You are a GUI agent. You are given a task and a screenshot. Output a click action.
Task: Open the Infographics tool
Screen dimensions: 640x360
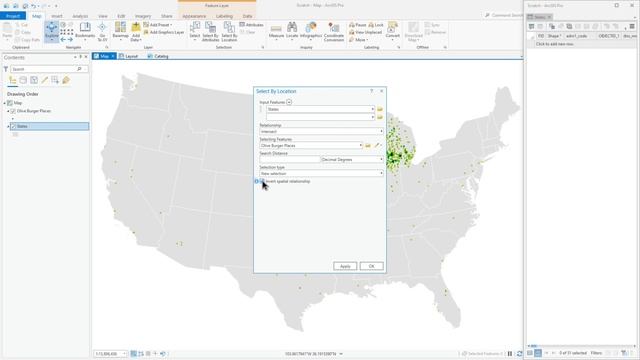[311, 31]
